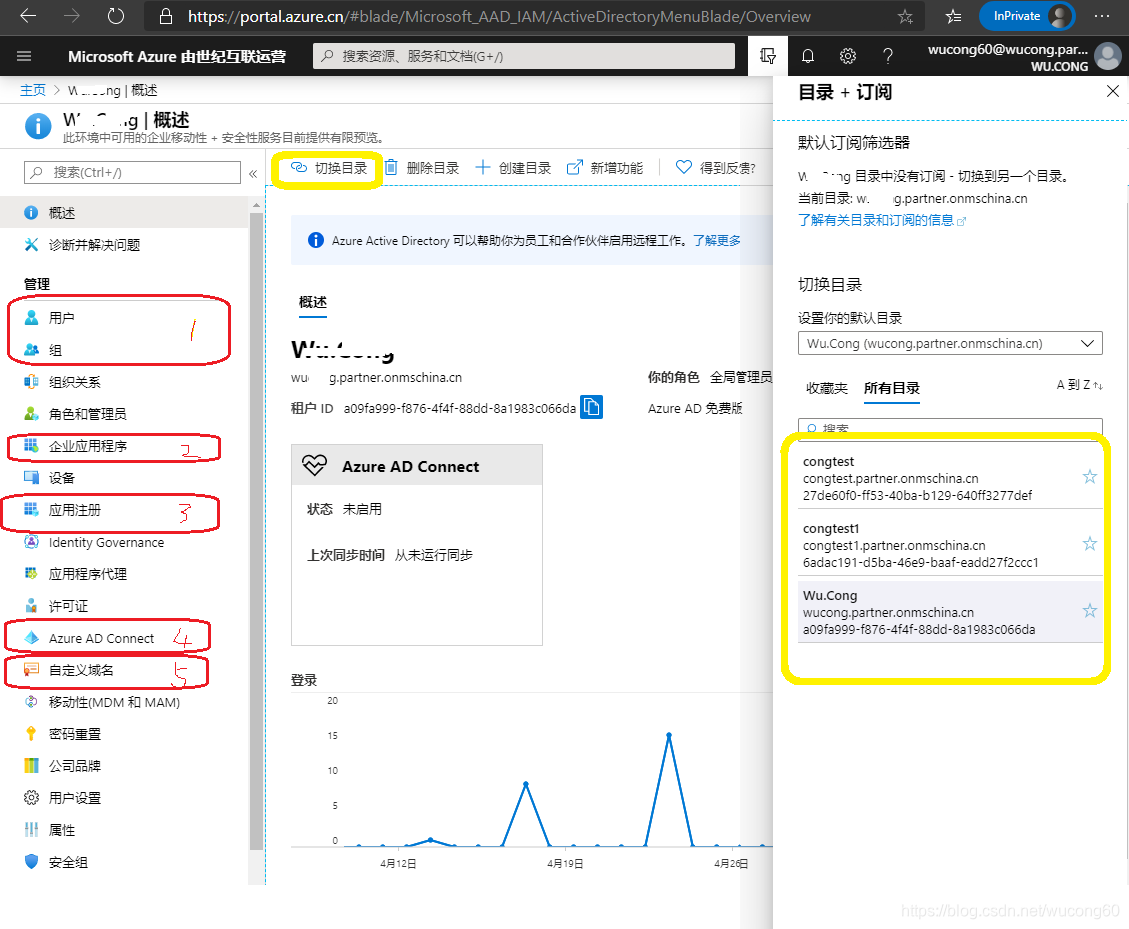Click the address bar URL
Screen dimensions: 1129x929
499,17
